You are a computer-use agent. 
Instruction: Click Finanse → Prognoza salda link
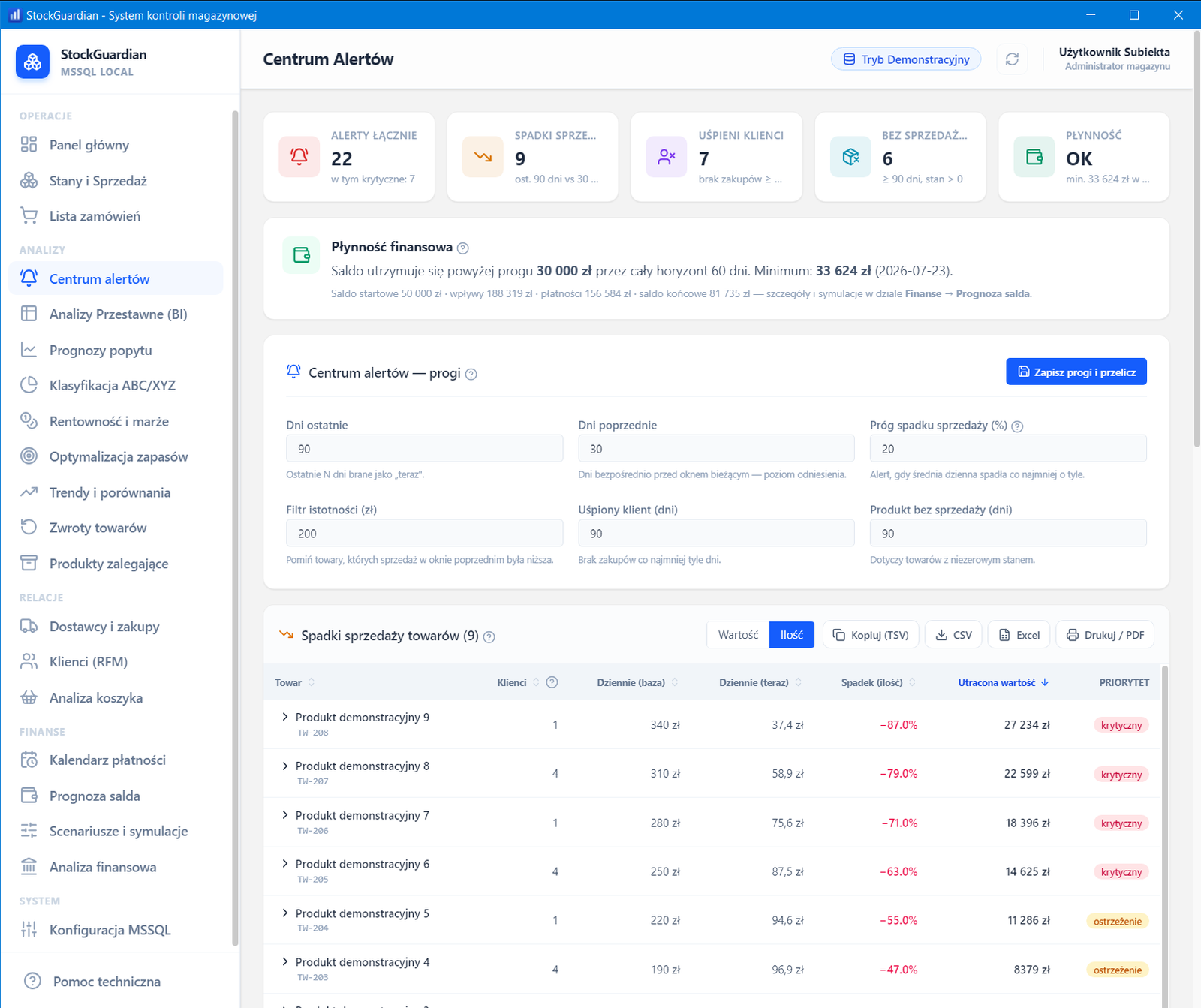[968, 293]
